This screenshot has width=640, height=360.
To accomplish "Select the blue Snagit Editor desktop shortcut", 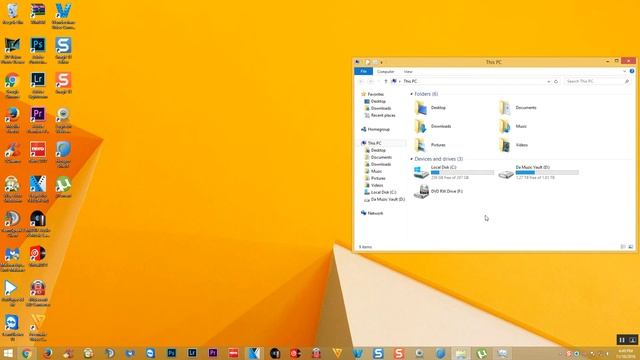I will (x=63, y=50).
